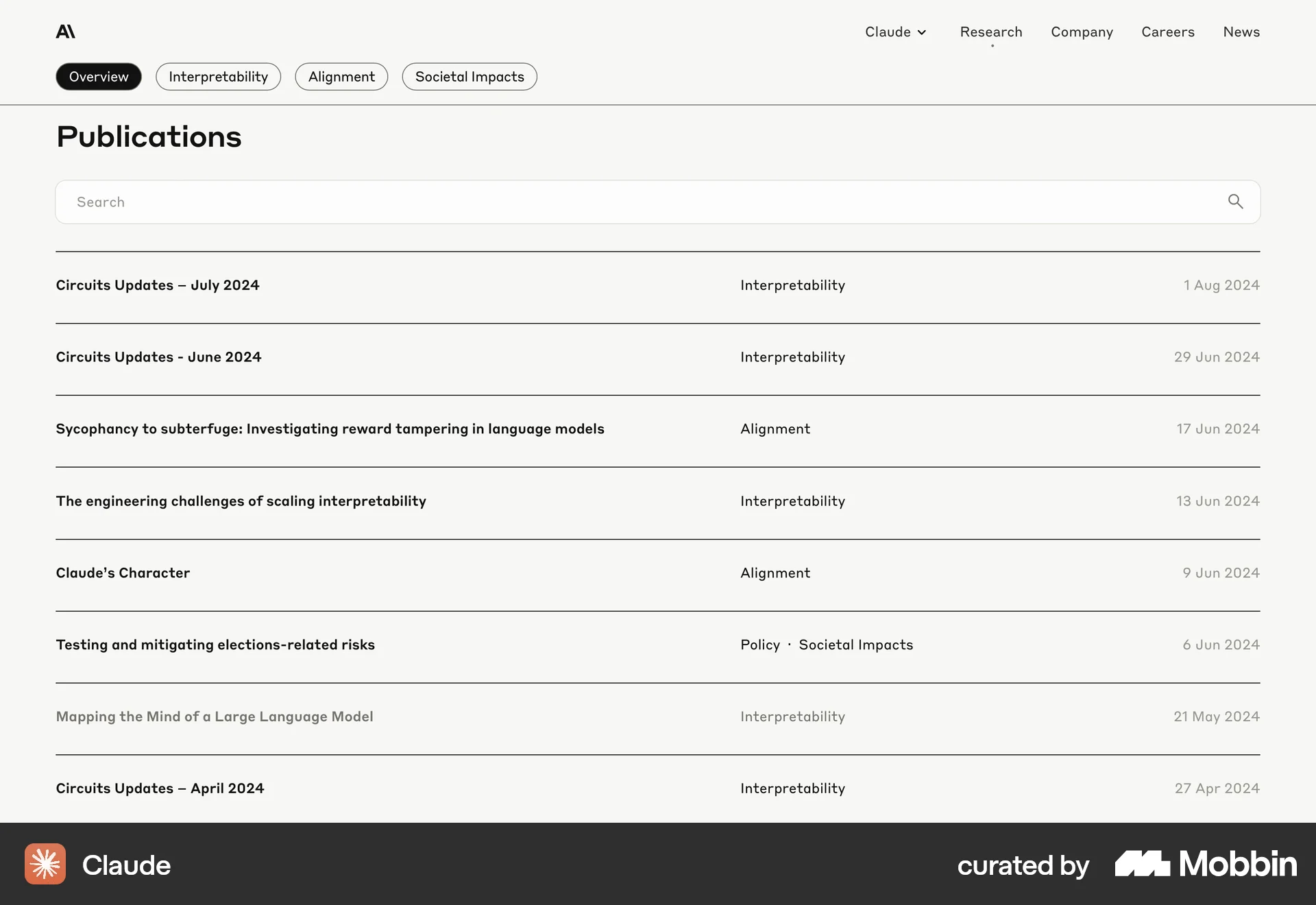Activate the Alignment filter
Screen dimensions: 1316x905
point(341,76)
